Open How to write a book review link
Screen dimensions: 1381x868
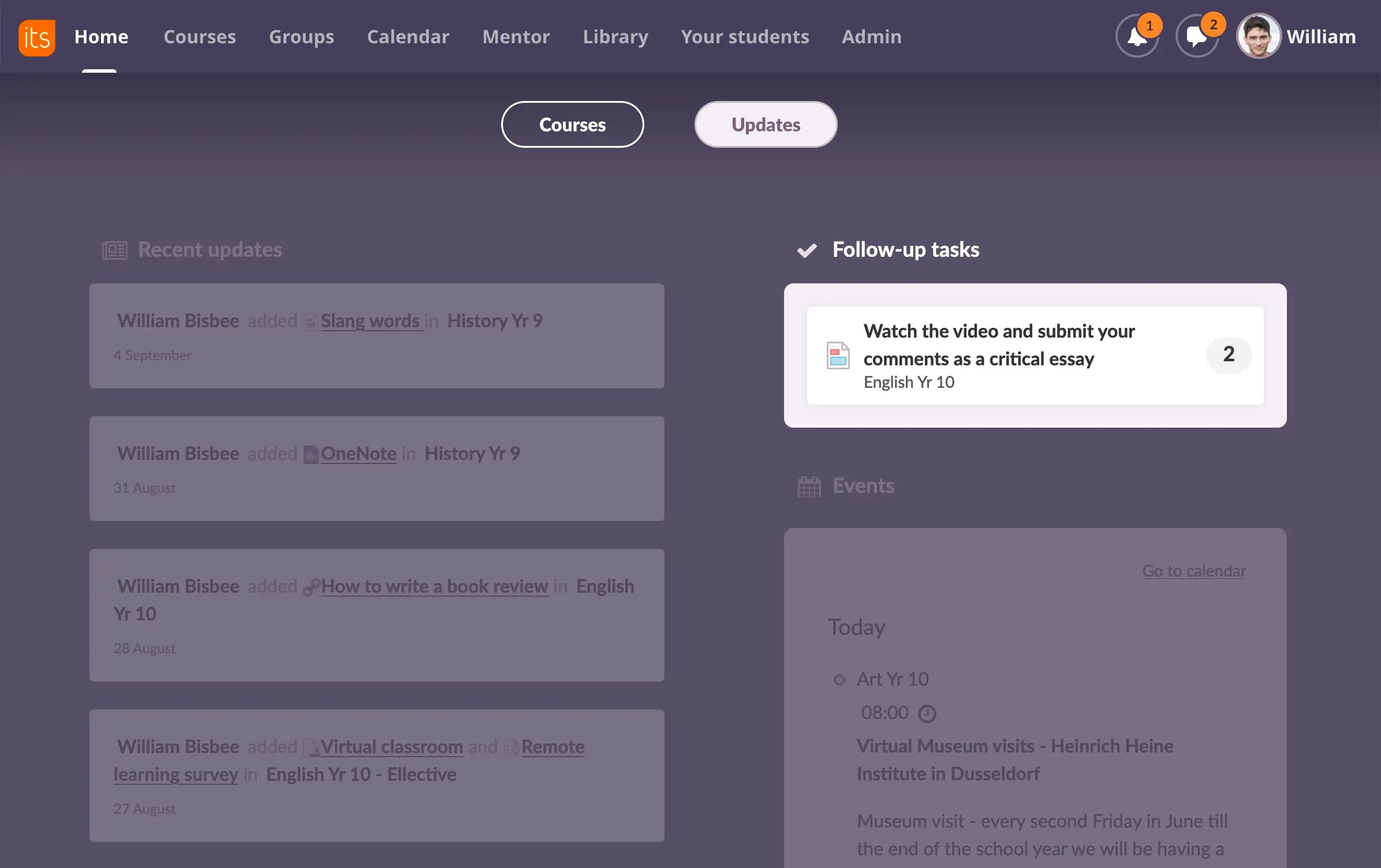[x=434, y=586]
